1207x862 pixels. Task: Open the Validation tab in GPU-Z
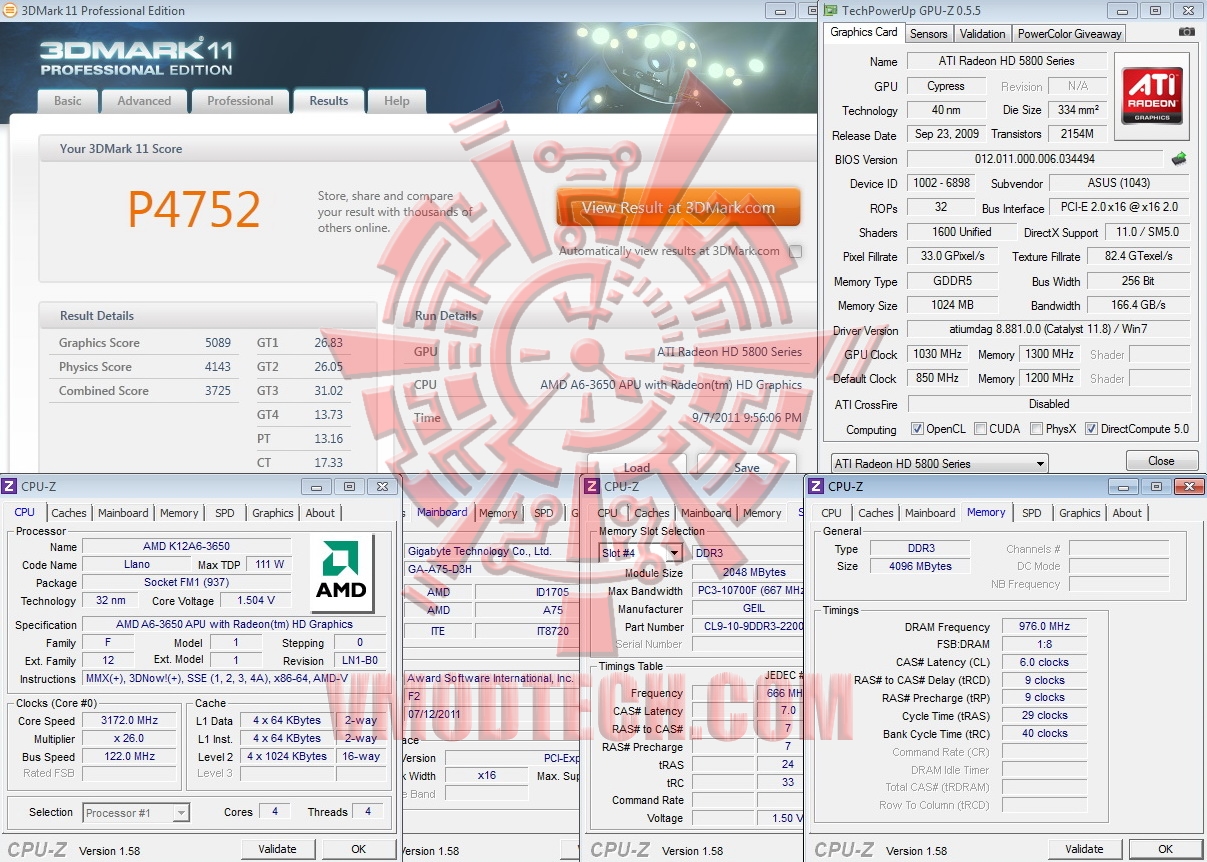pyautogui.click(x=982, y=33)
